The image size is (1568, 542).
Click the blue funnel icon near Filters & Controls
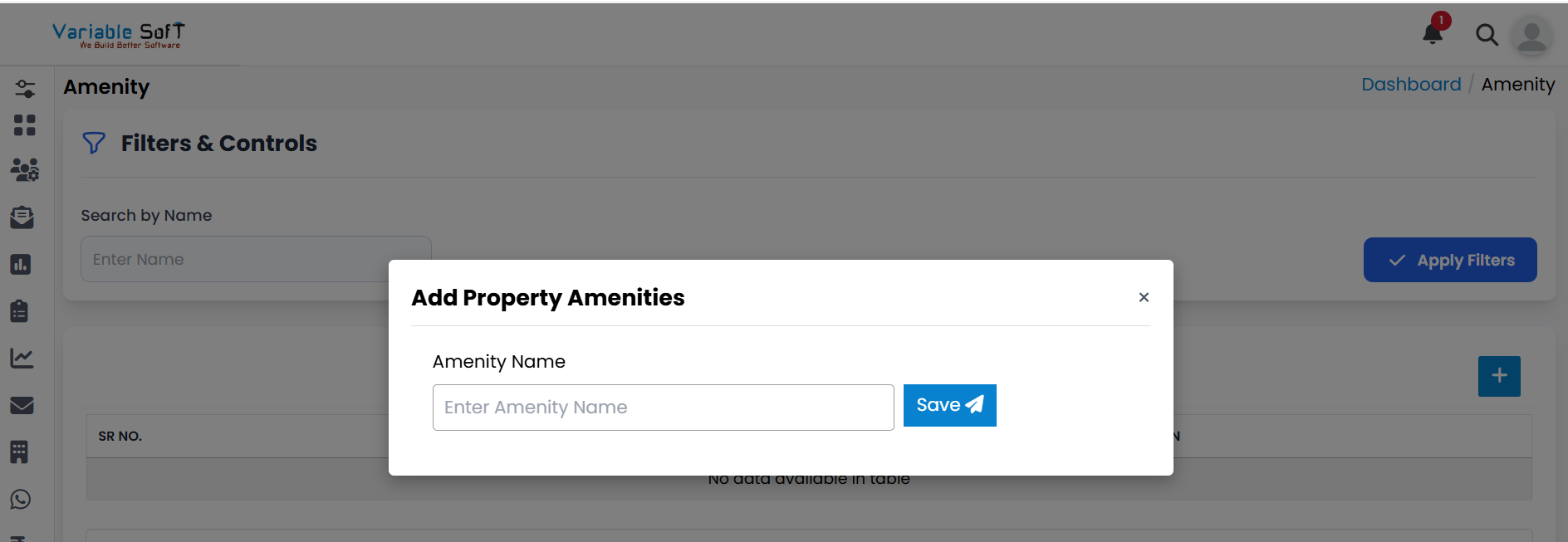coord(94,143)
